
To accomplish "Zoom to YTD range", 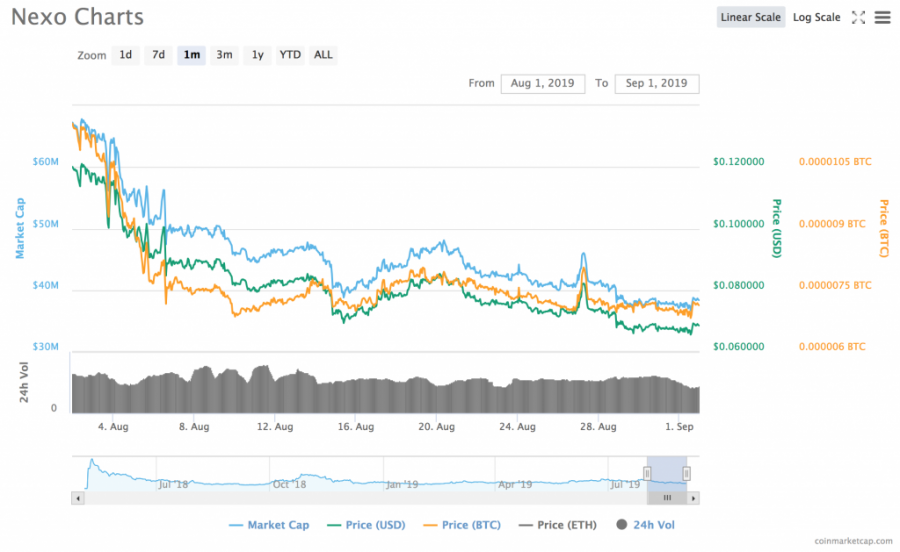I will (290, 55).
